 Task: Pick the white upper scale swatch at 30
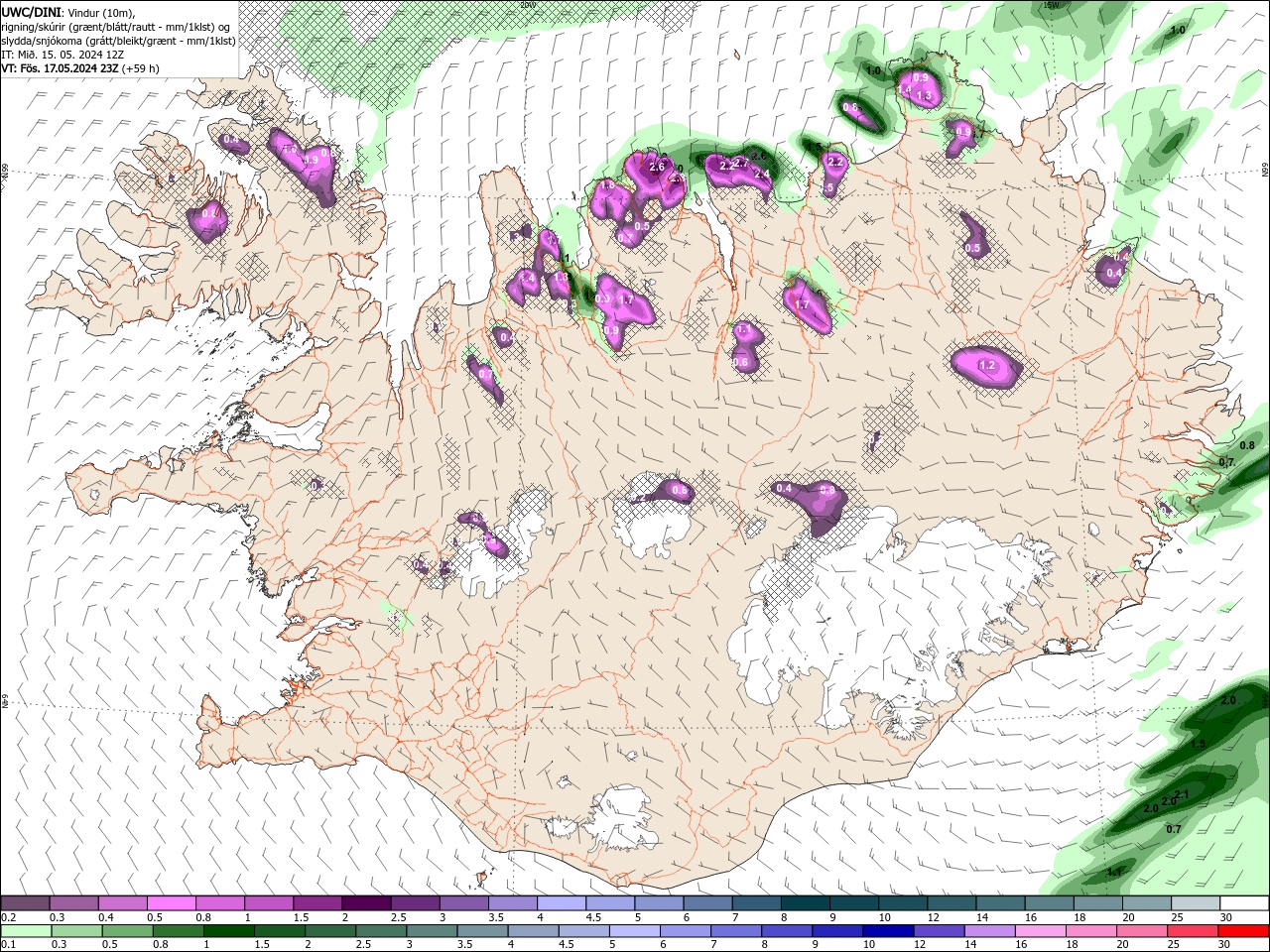1243,903
